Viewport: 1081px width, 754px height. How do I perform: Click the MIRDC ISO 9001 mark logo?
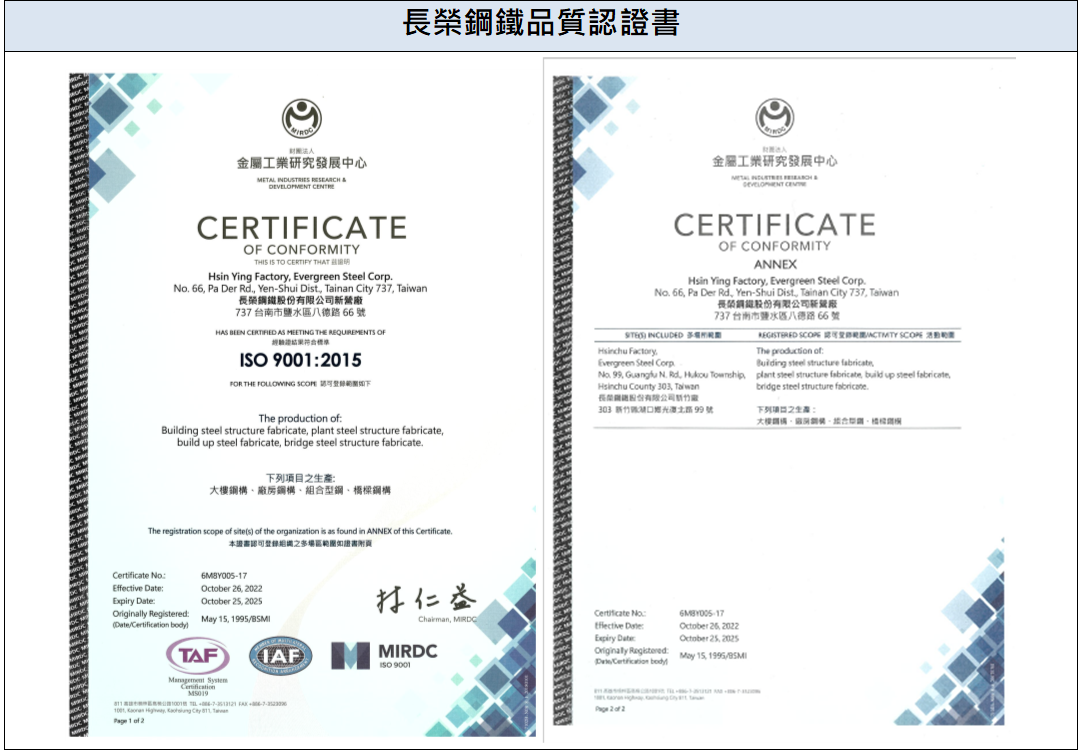coord(384,655)
